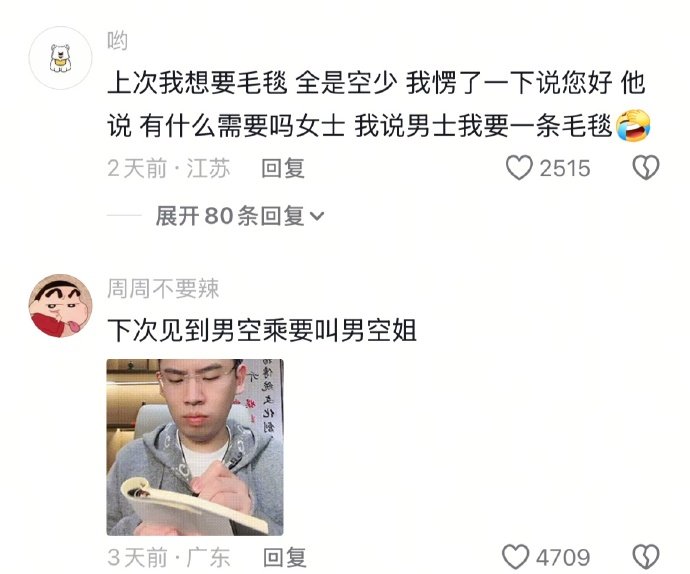Expand 80 replies under first comment
The image size is (690, 574).
pyautogui.click(x=240, y=216)
